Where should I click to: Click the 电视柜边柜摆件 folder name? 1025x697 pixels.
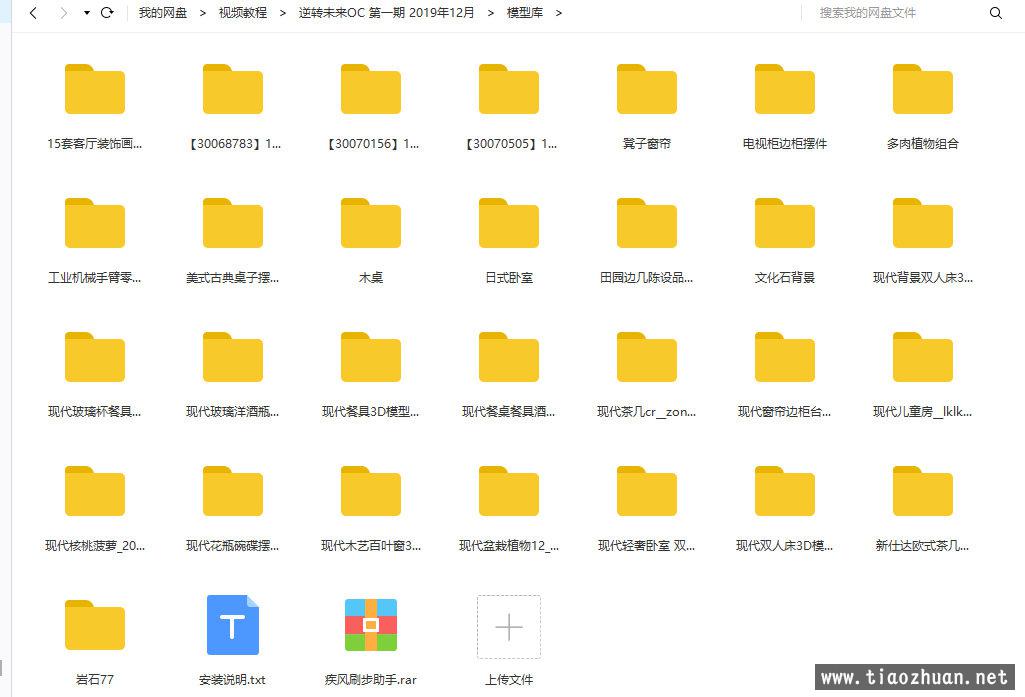click(784, 144)
